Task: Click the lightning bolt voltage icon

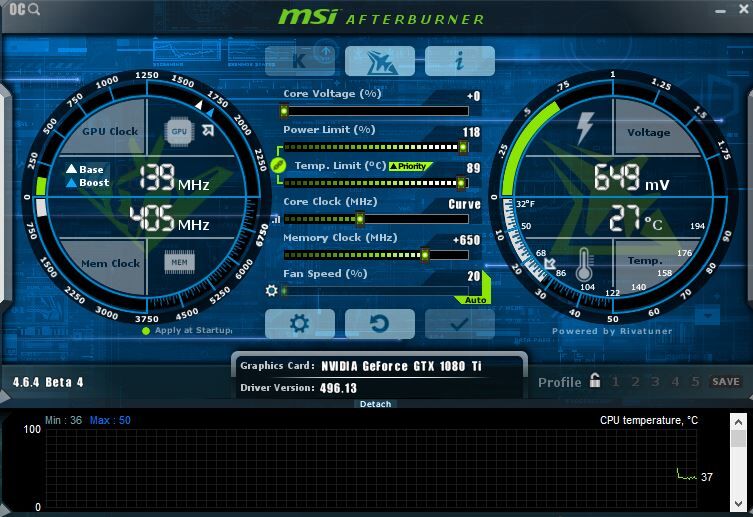Action: coord(585,128)
